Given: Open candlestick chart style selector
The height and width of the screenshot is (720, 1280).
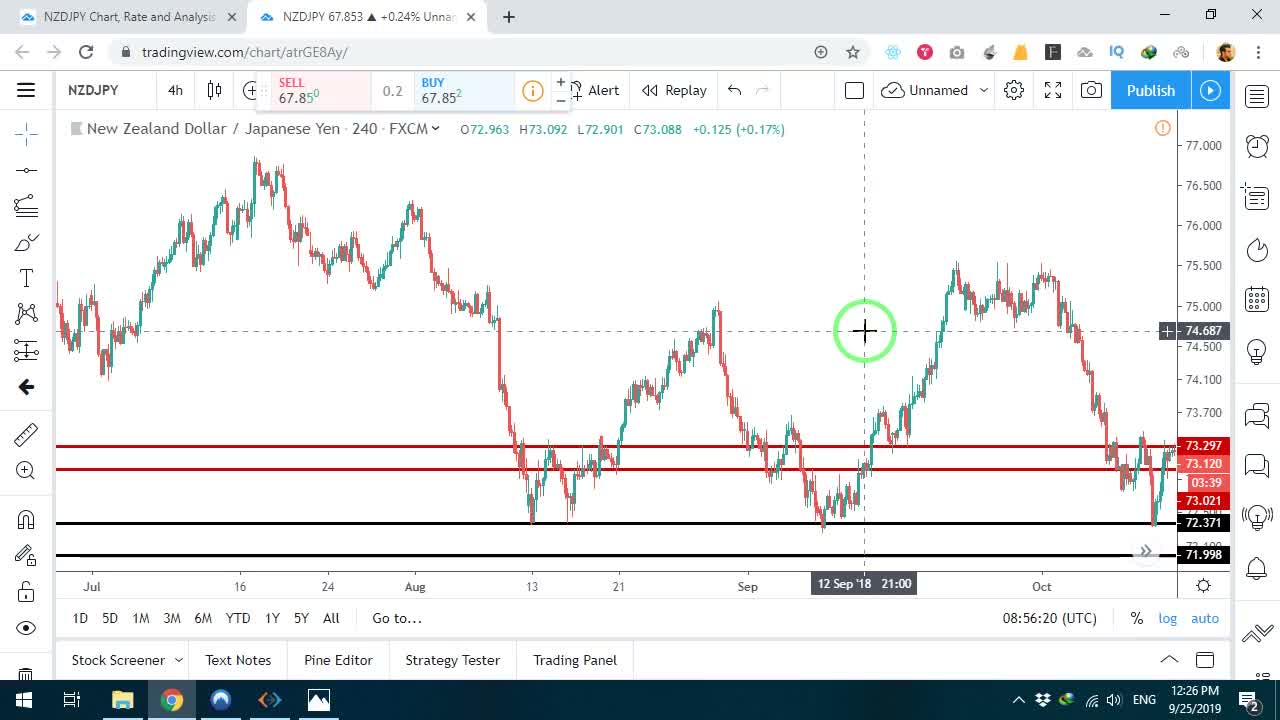Looking at the screenshot, I should [x=214, y=90].
